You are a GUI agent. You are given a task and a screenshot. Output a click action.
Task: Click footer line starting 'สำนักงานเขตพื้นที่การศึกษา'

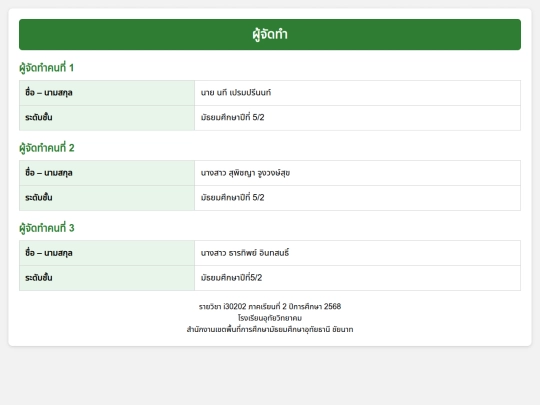click(x=270, y=330)
